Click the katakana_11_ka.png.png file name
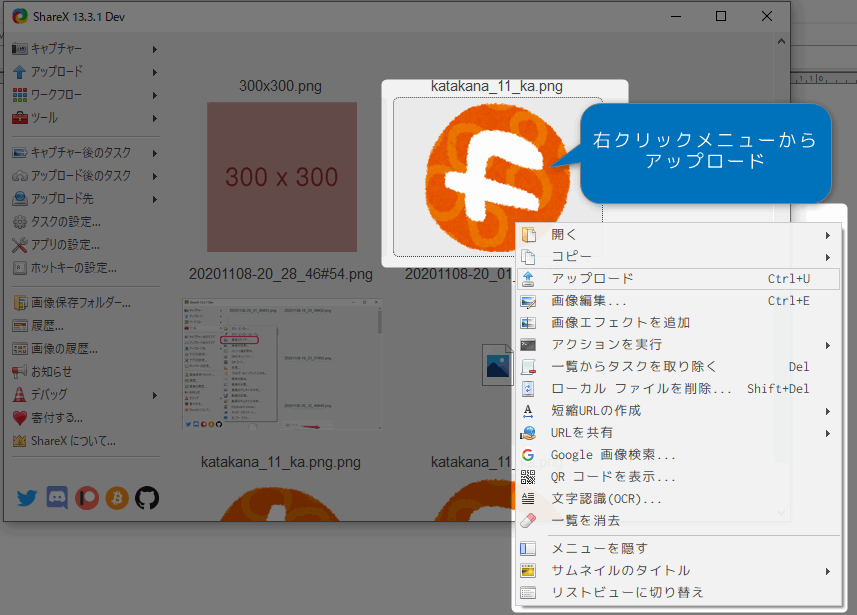The width and height of the screenshot is (857, 615). [x=281, y=462]
